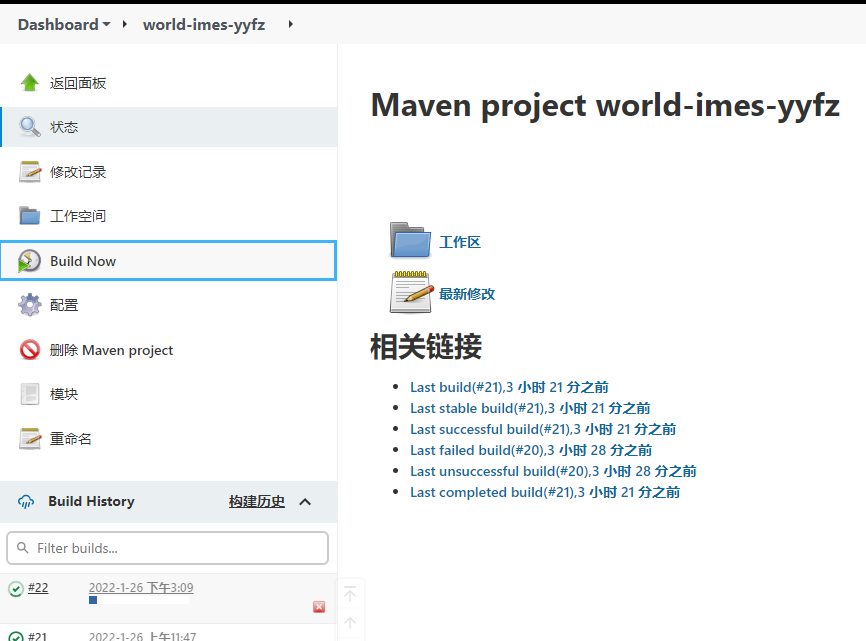Screen dimensions: 866x641
Task: Click the build #22 progress bar
Action: (139, 600)
